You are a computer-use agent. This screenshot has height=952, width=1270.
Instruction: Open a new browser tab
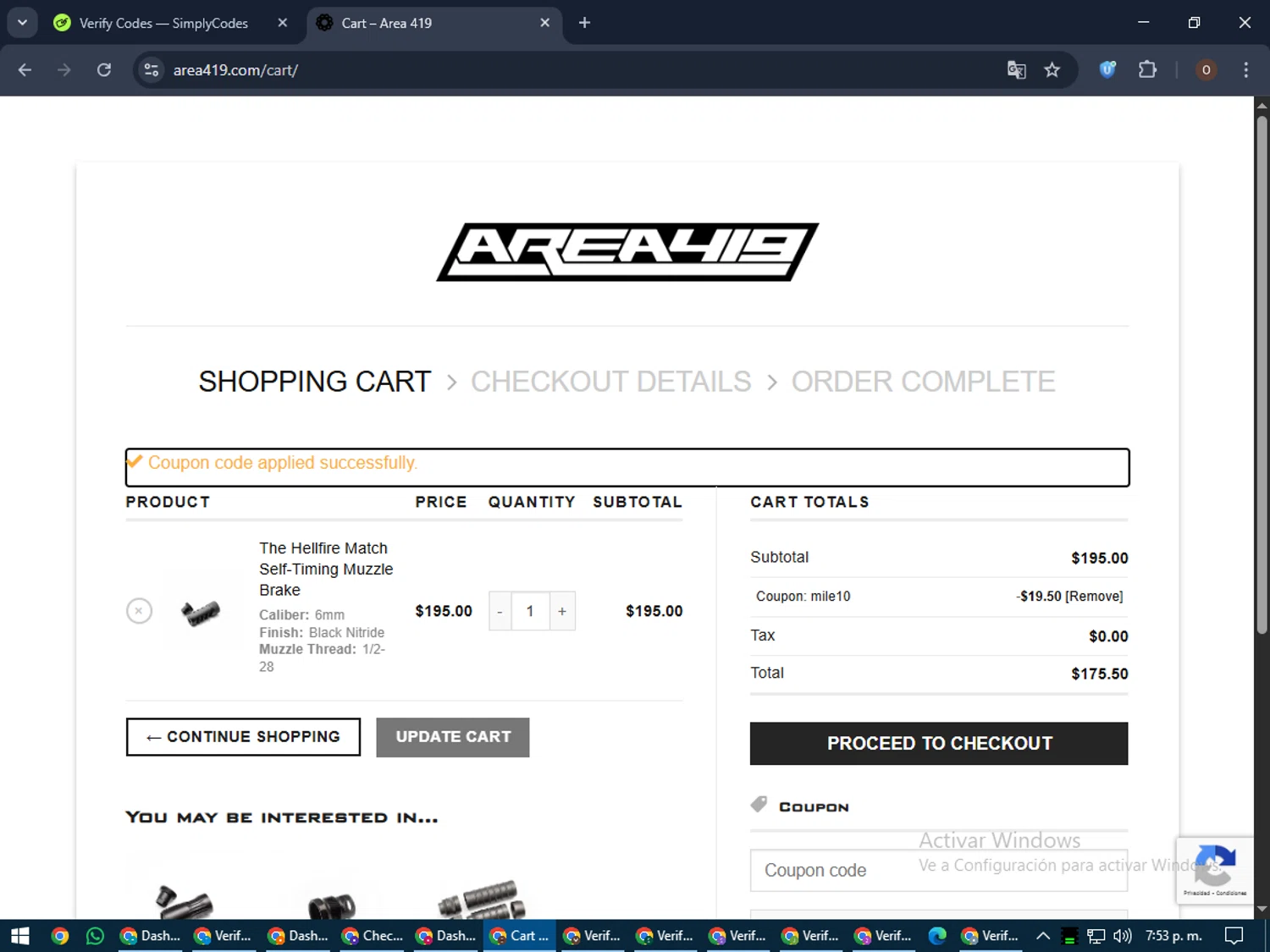coord(584,23)
